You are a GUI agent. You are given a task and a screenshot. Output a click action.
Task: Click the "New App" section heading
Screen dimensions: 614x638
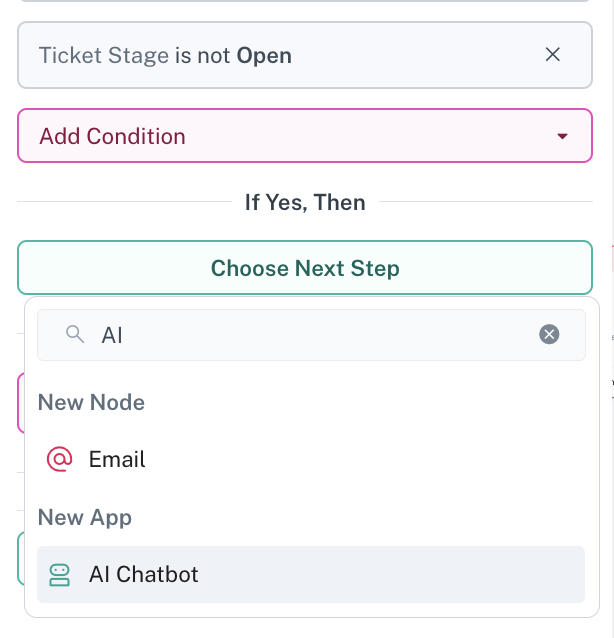(x=85, y=517)
